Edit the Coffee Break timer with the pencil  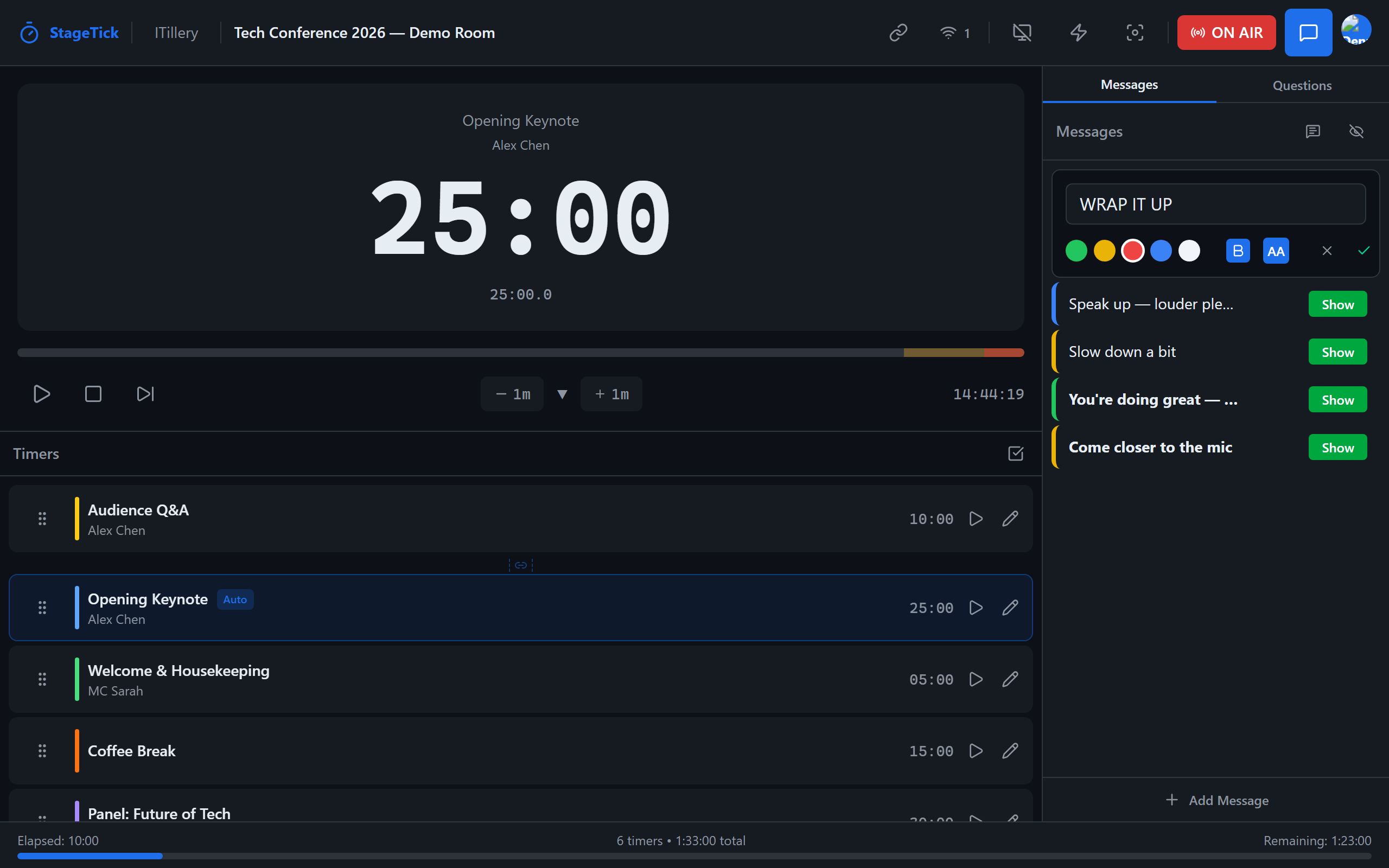[1010, 751]
